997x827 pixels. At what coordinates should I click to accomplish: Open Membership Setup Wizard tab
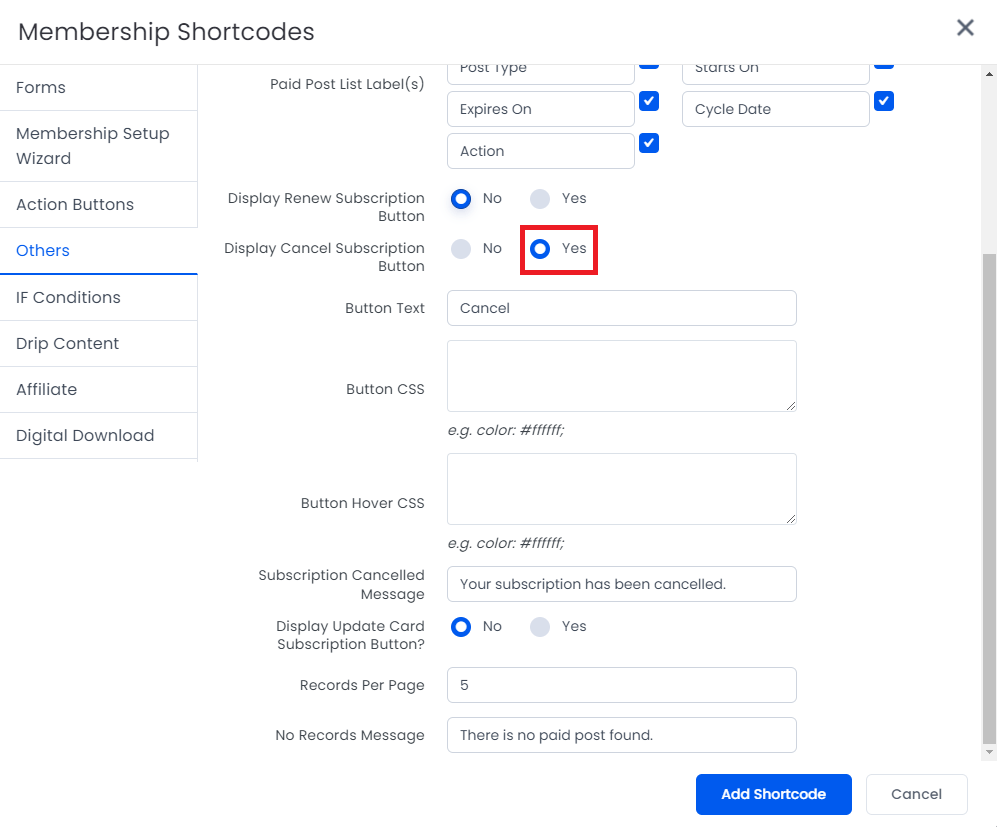92,146
